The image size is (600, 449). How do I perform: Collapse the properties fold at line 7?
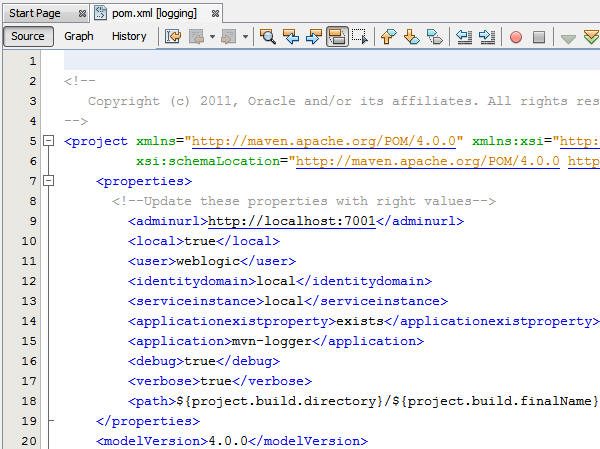(x=48, y=181)
